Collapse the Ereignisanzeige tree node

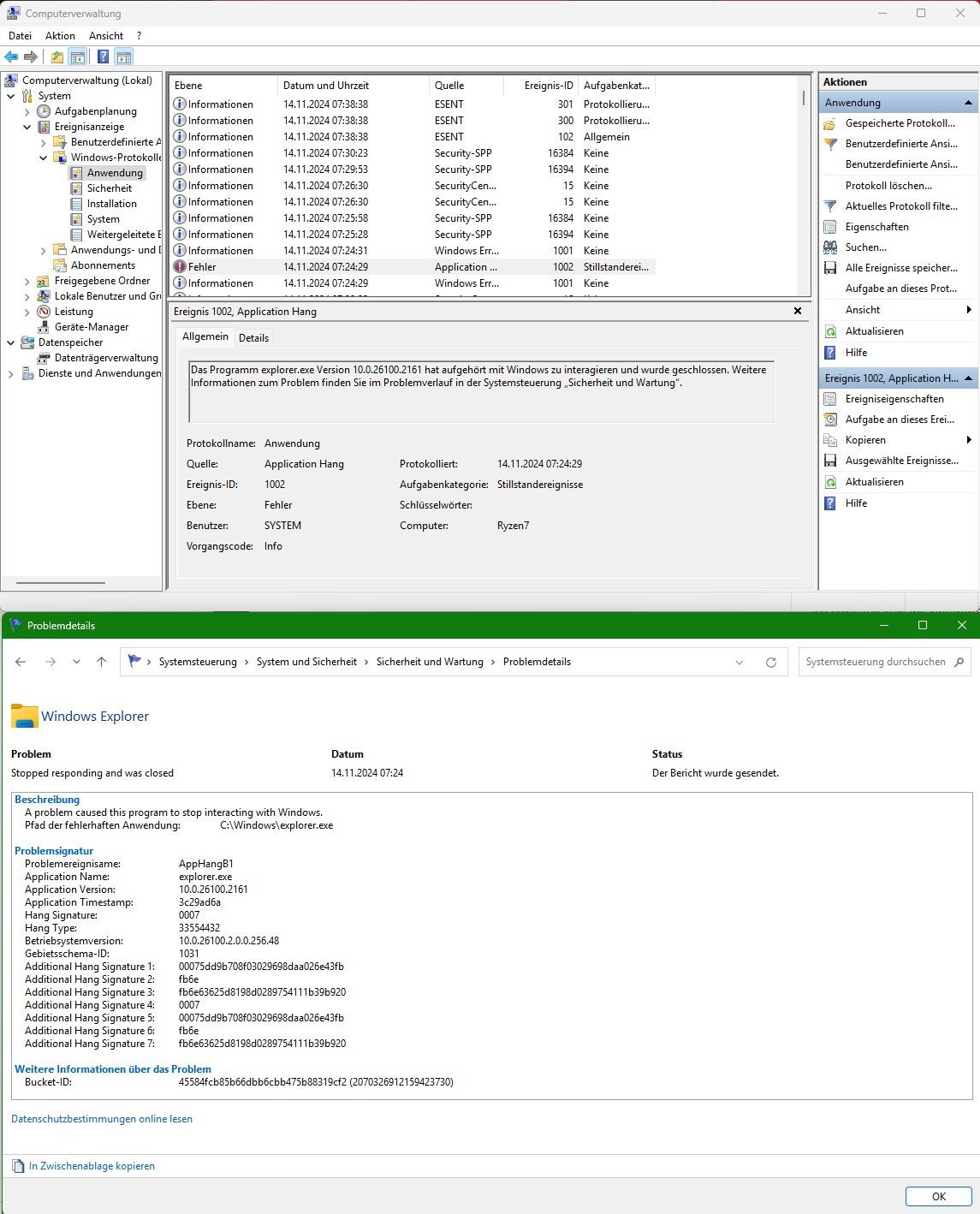(x=27, y=127)
